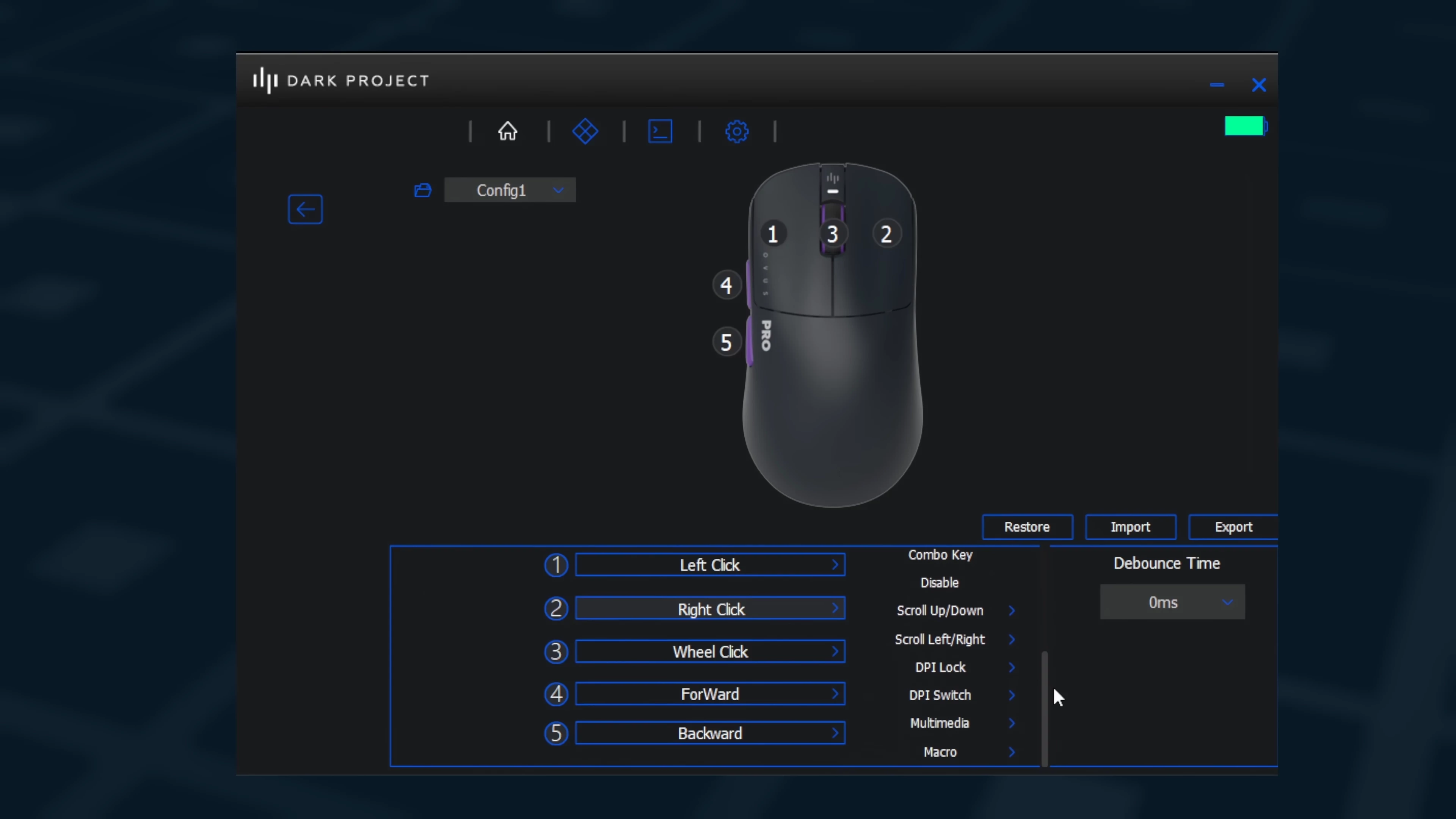Viewport: 1456px width, 819px height.
Task: Open the Wheel Click assignment selector
Action: 710,652
